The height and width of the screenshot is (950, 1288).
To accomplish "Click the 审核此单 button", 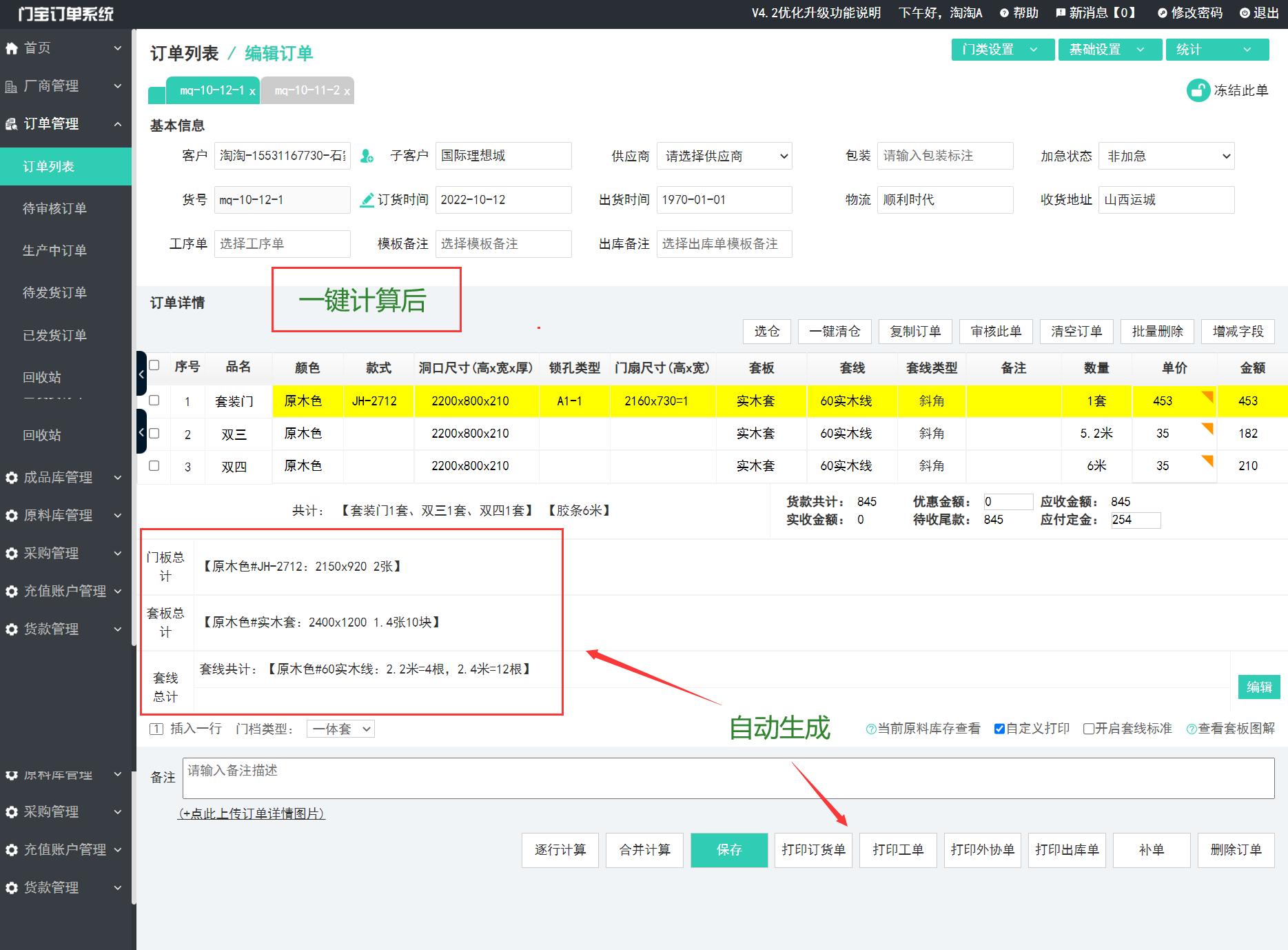I will 996,332.
